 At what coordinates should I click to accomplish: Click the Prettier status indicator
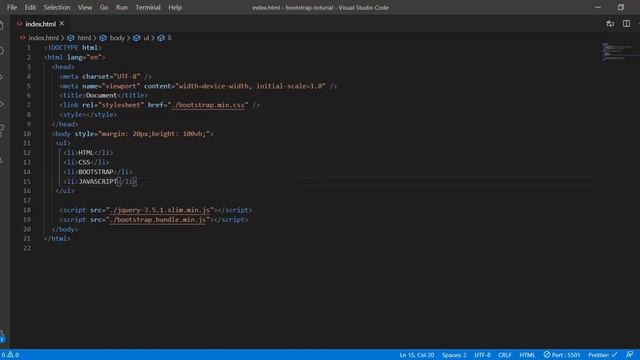pyautogui.click(x=603, y=355)
